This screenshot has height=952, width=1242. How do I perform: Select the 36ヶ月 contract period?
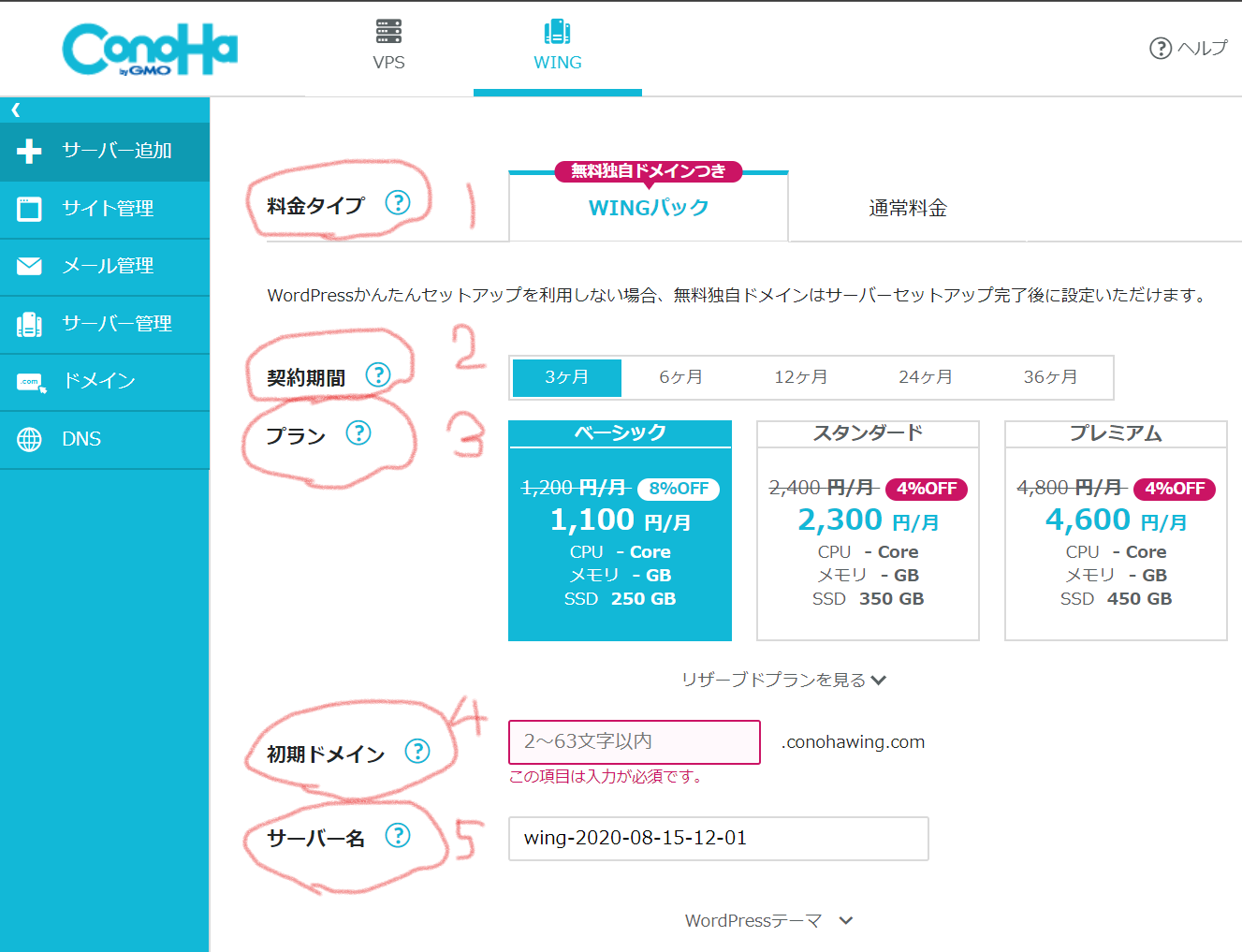click(1050, 377)
